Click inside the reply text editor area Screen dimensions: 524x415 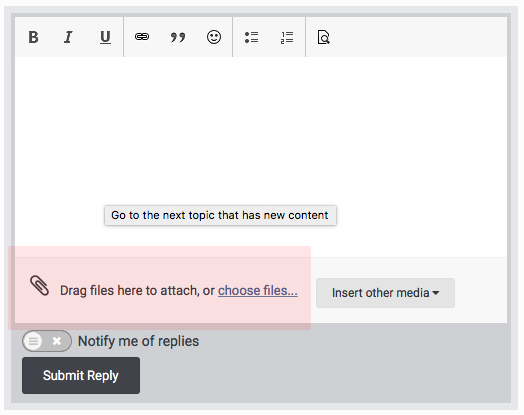click(261, 157)
